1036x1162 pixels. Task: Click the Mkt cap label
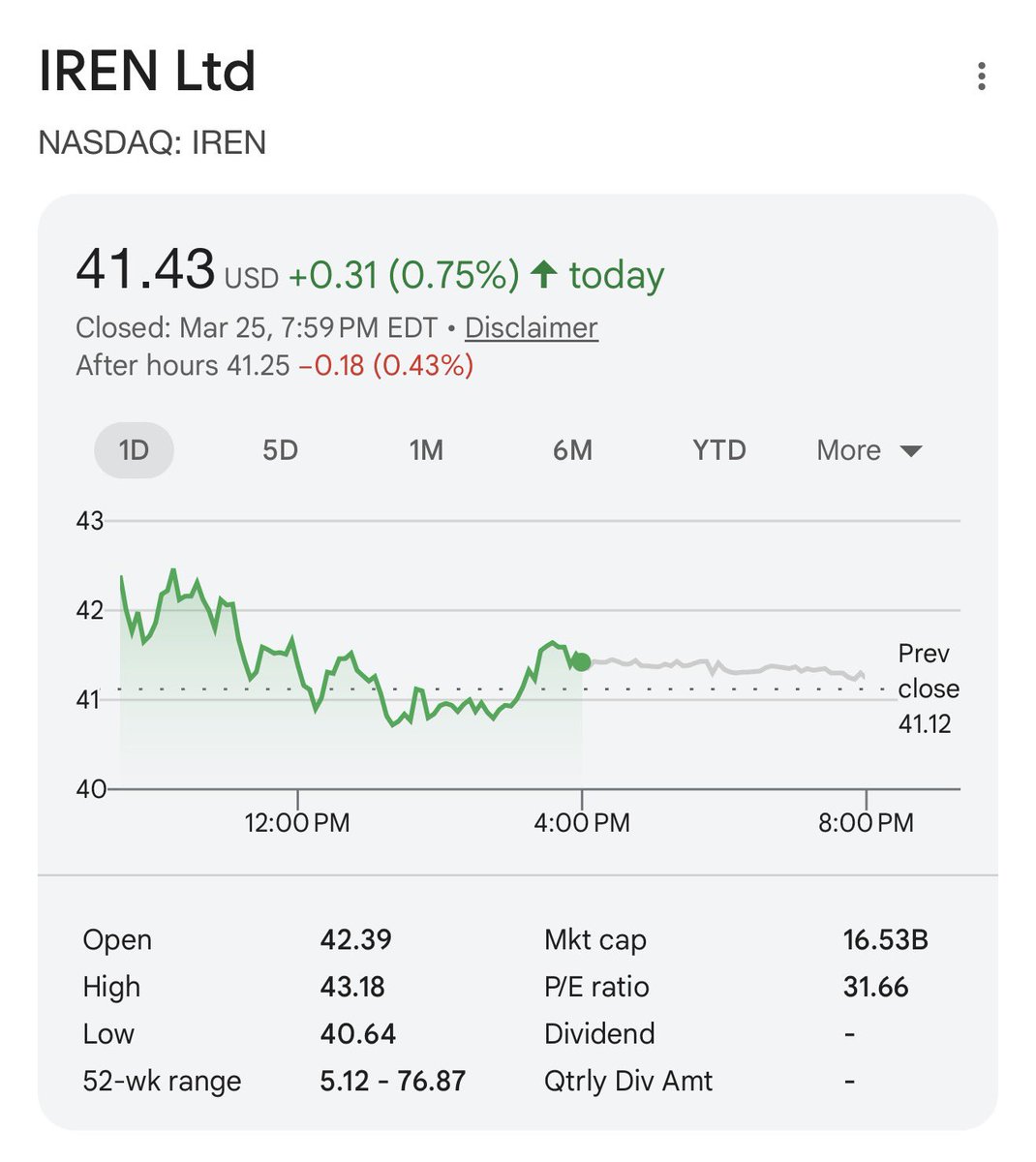coord(595,940)
